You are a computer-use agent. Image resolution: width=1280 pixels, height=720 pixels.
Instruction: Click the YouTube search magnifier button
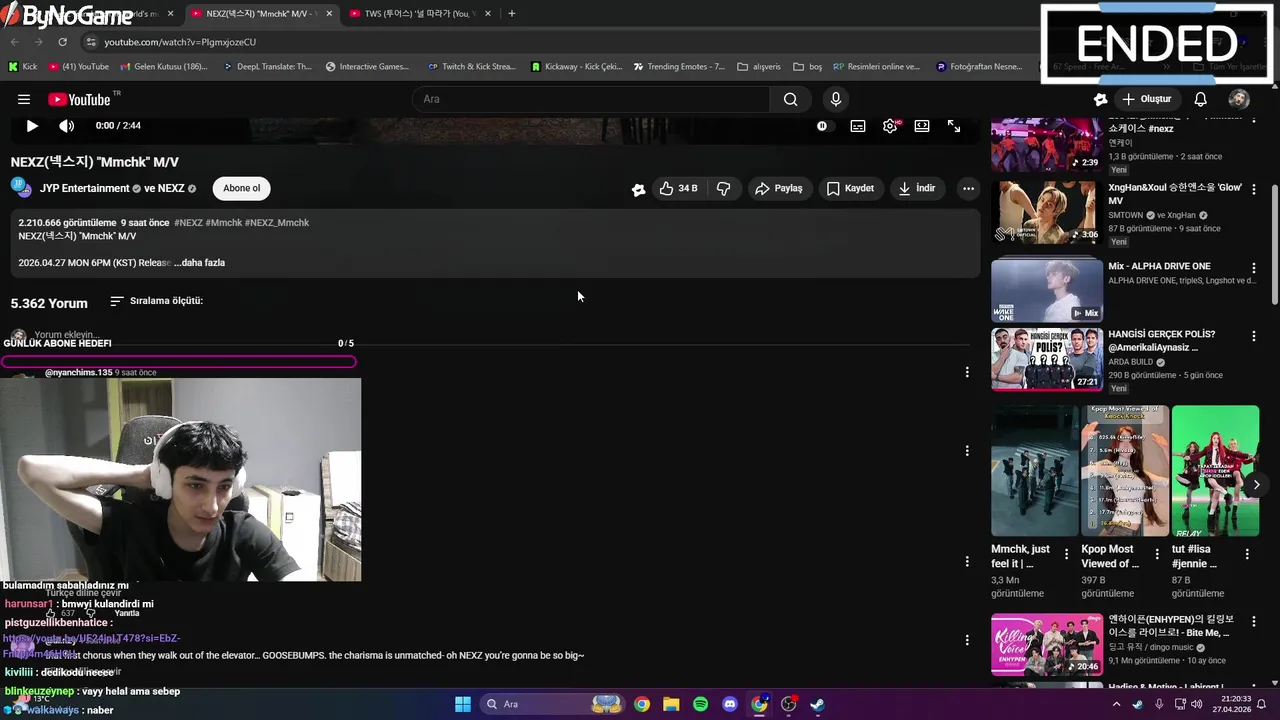click(790, 99)
